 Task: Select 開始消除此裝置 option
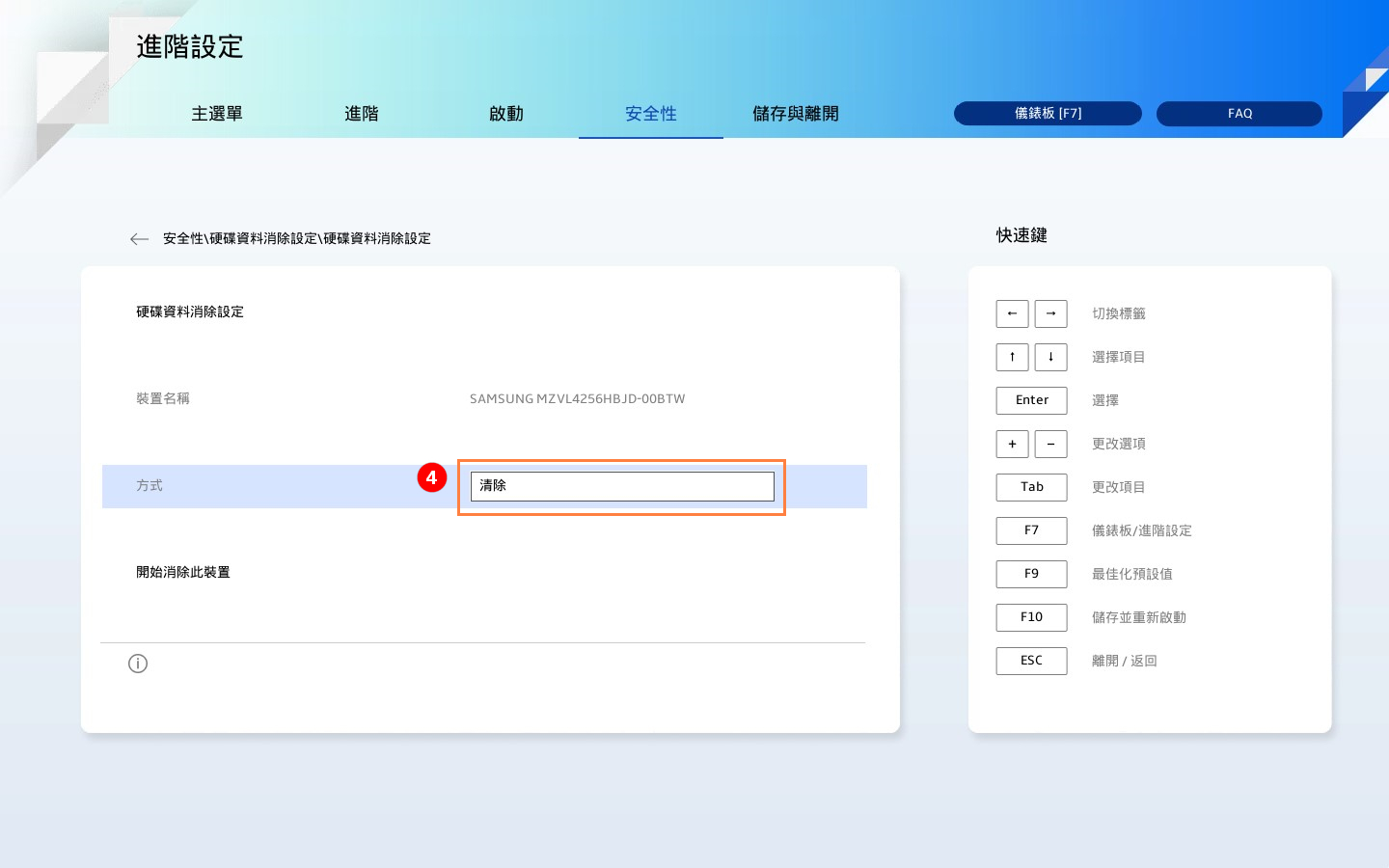coord(183,572)
